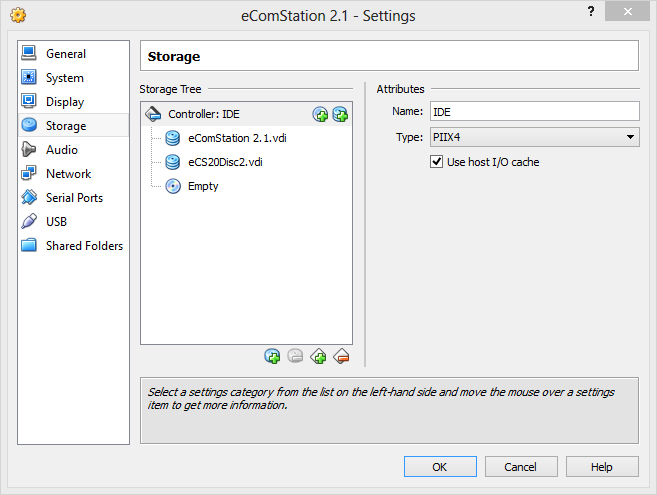Click the OK button
The width and height of the screenshot is (657, 495).
point(440,466)
